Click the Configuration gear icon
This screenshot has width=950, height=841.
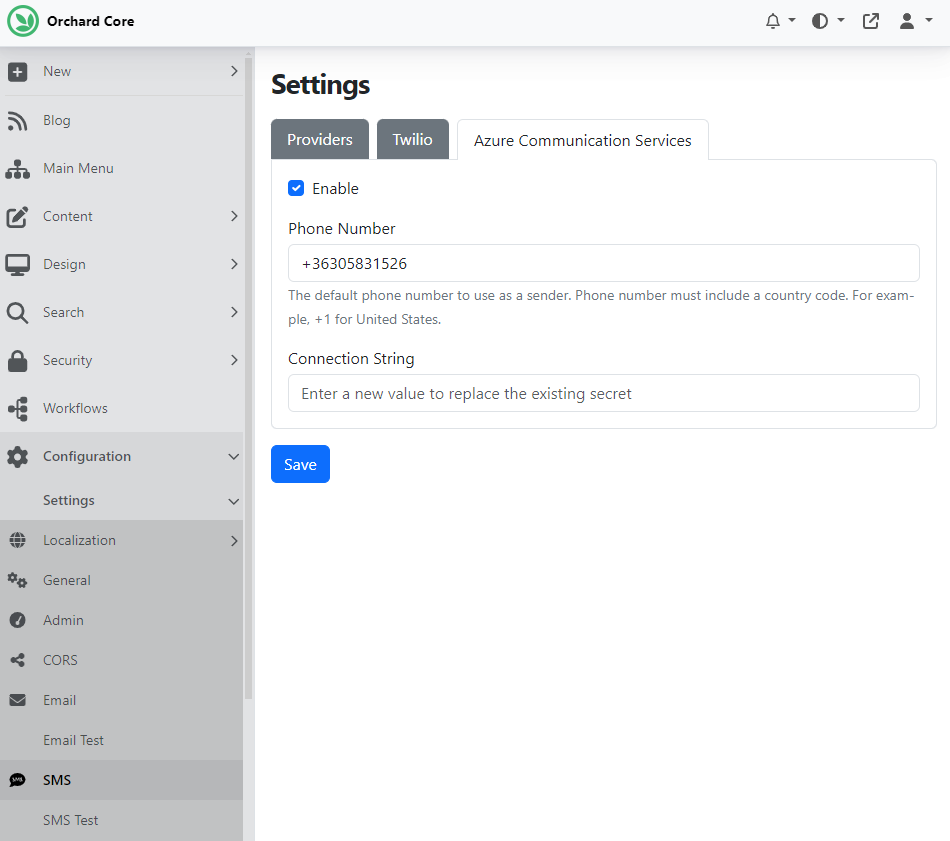(18, 457)
